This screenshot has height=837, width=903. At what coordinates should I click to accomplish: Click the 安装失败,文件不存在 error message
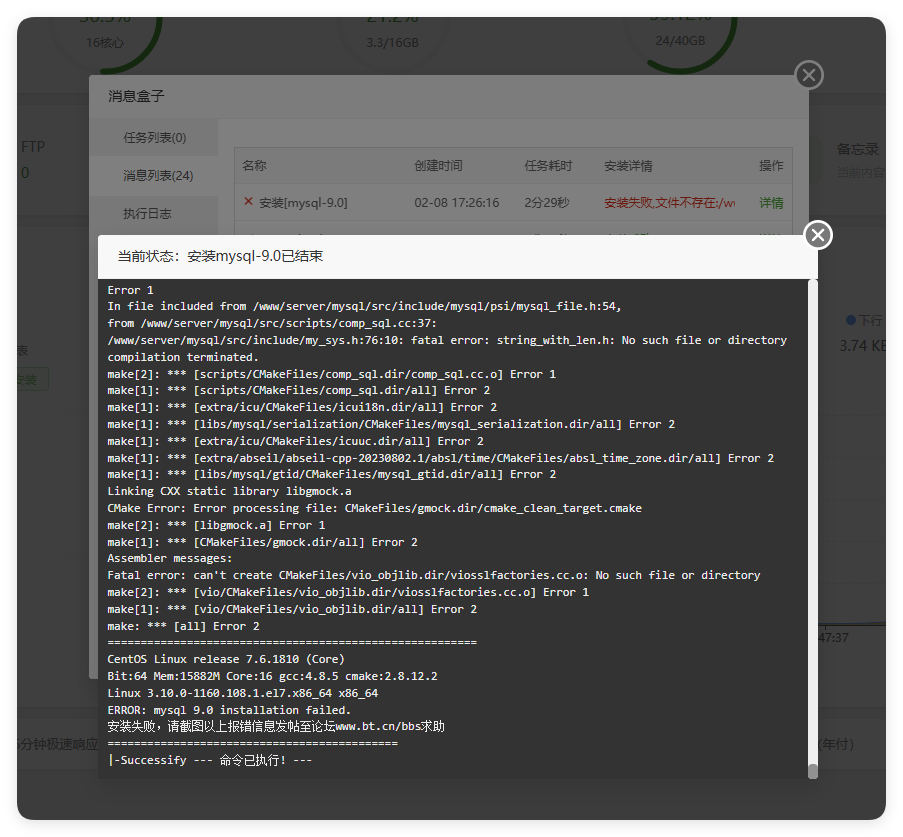[x=669, y=203]
